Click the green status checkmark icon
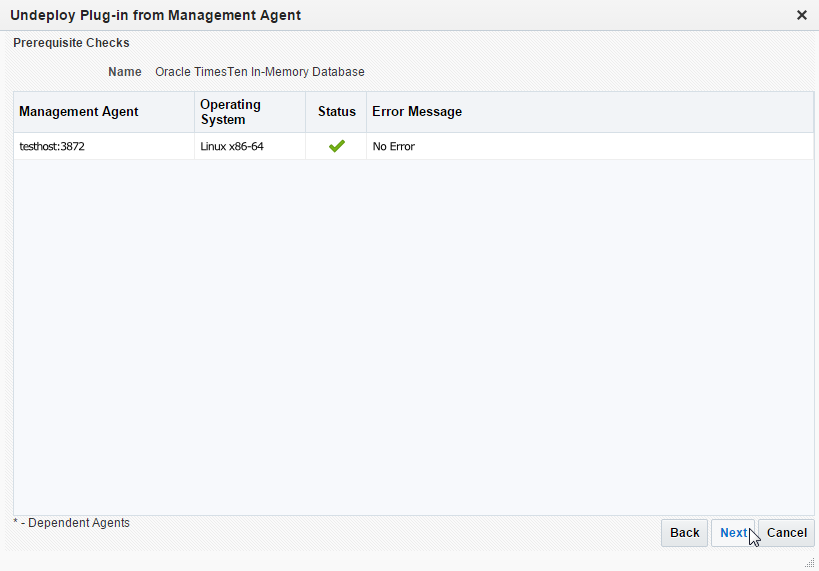The image size is (819, 571). tap(337, 146)
